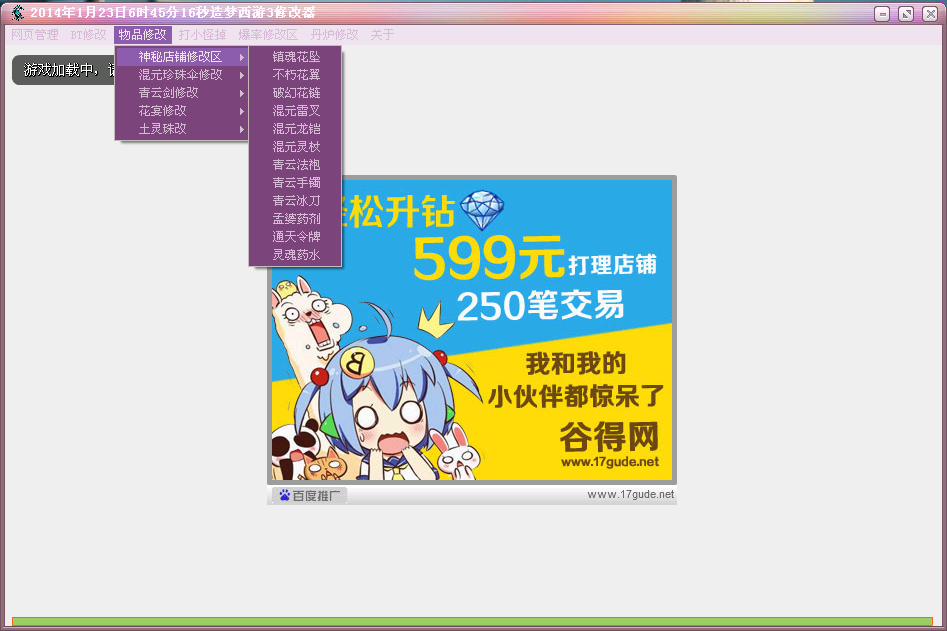Maximize the window
Viewport: 947px width, 631px height.
[906, 14]
